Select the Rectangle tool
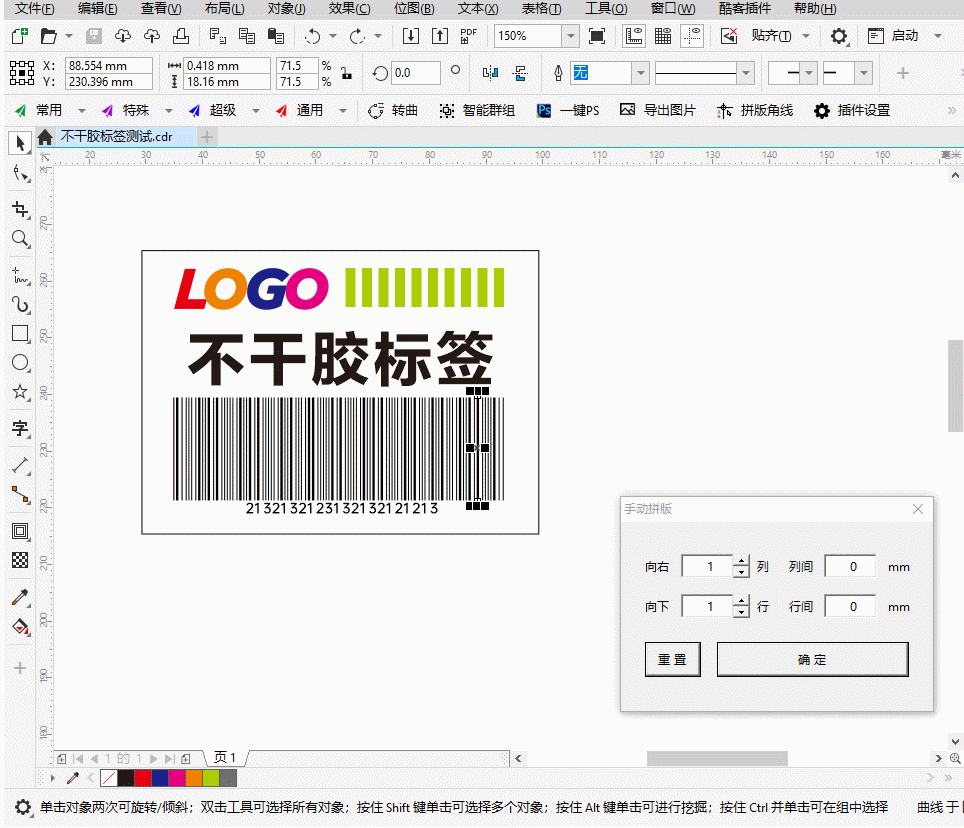Screen dimensions: 964x828 (20, 334)
